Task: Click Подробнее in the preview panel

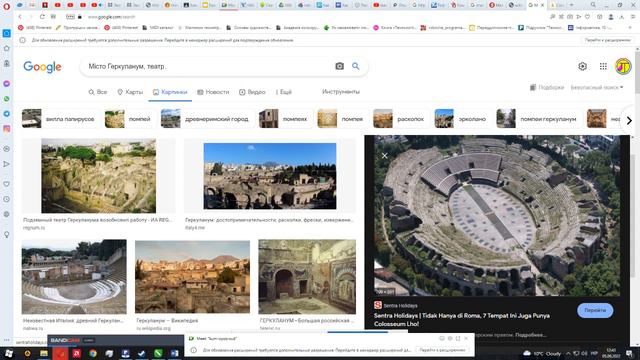Action: 531,335
